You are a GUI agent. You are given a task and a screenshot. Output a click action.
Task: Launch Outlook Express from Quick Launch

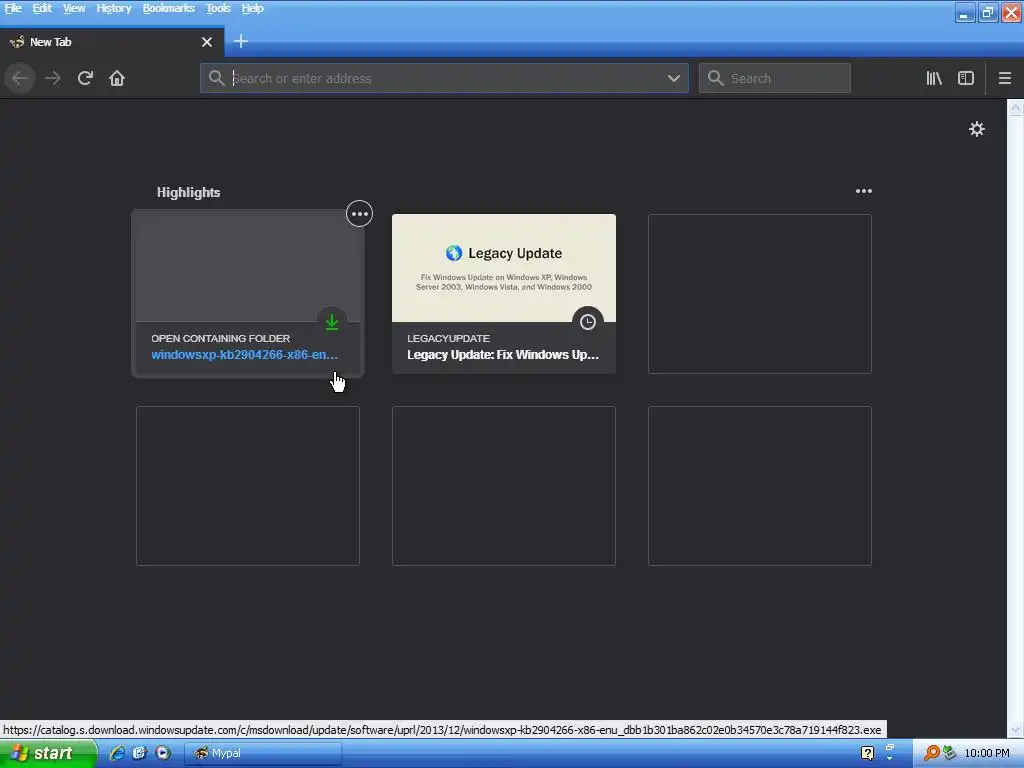click(x=140, y=753)
